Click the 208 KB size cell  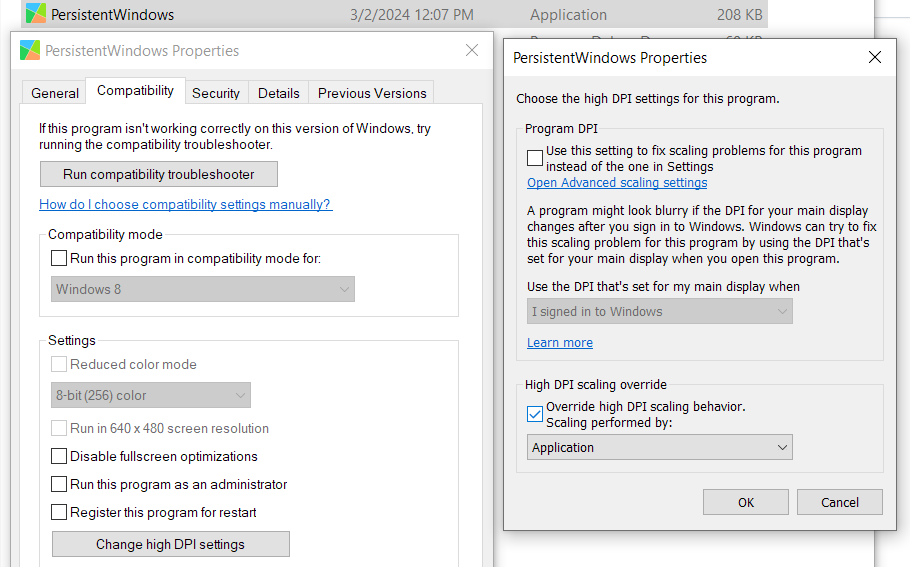click(x=739, y=15)
